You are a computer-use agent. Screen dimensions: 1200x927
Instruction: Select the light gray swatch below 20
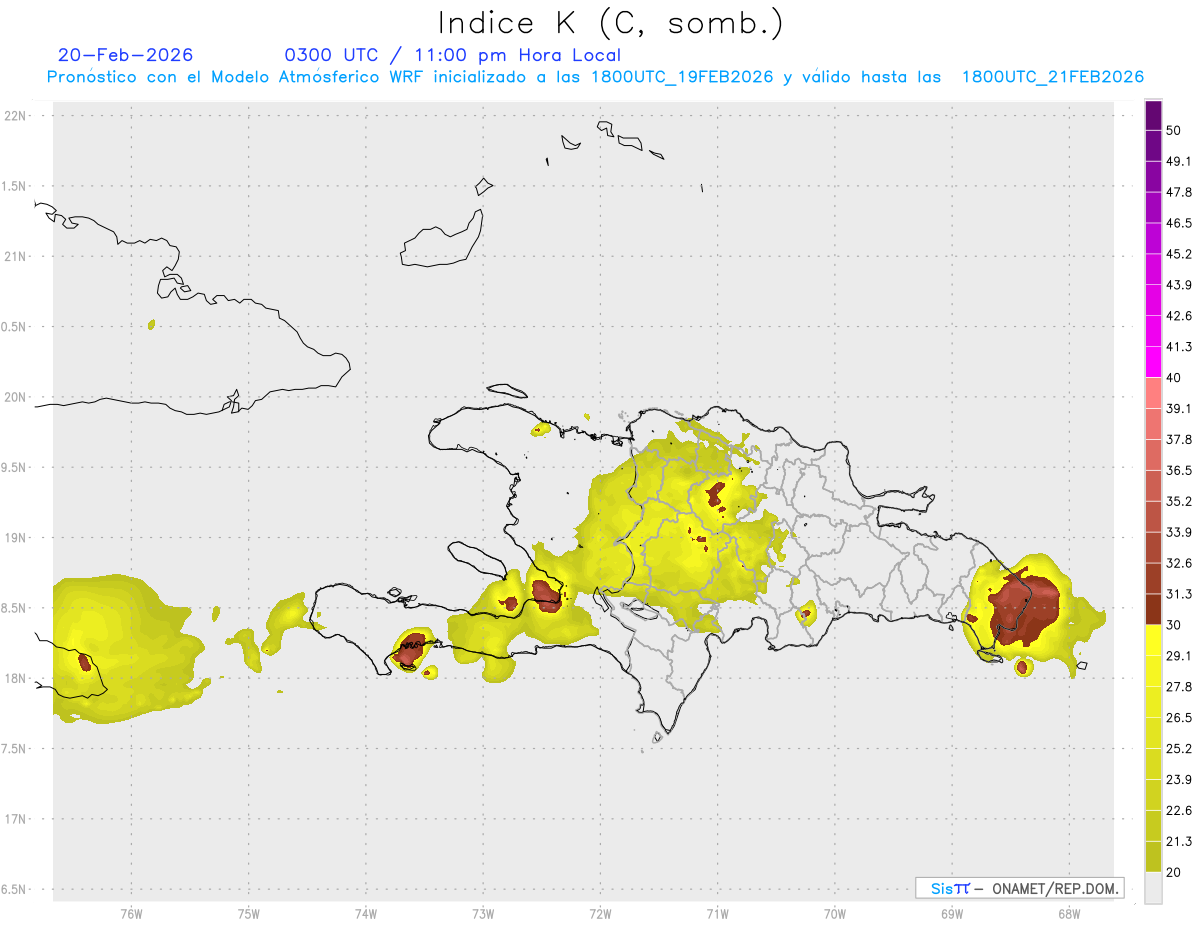pyautogui.click(x=1153, y=888)
